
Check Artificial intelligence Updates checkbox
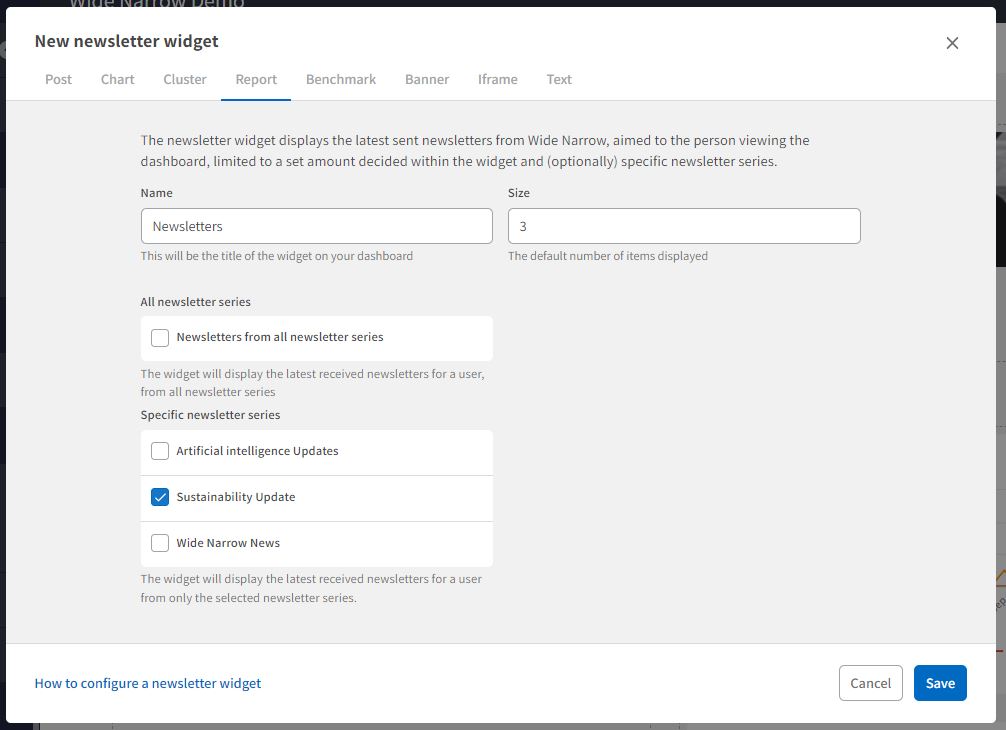160,451
